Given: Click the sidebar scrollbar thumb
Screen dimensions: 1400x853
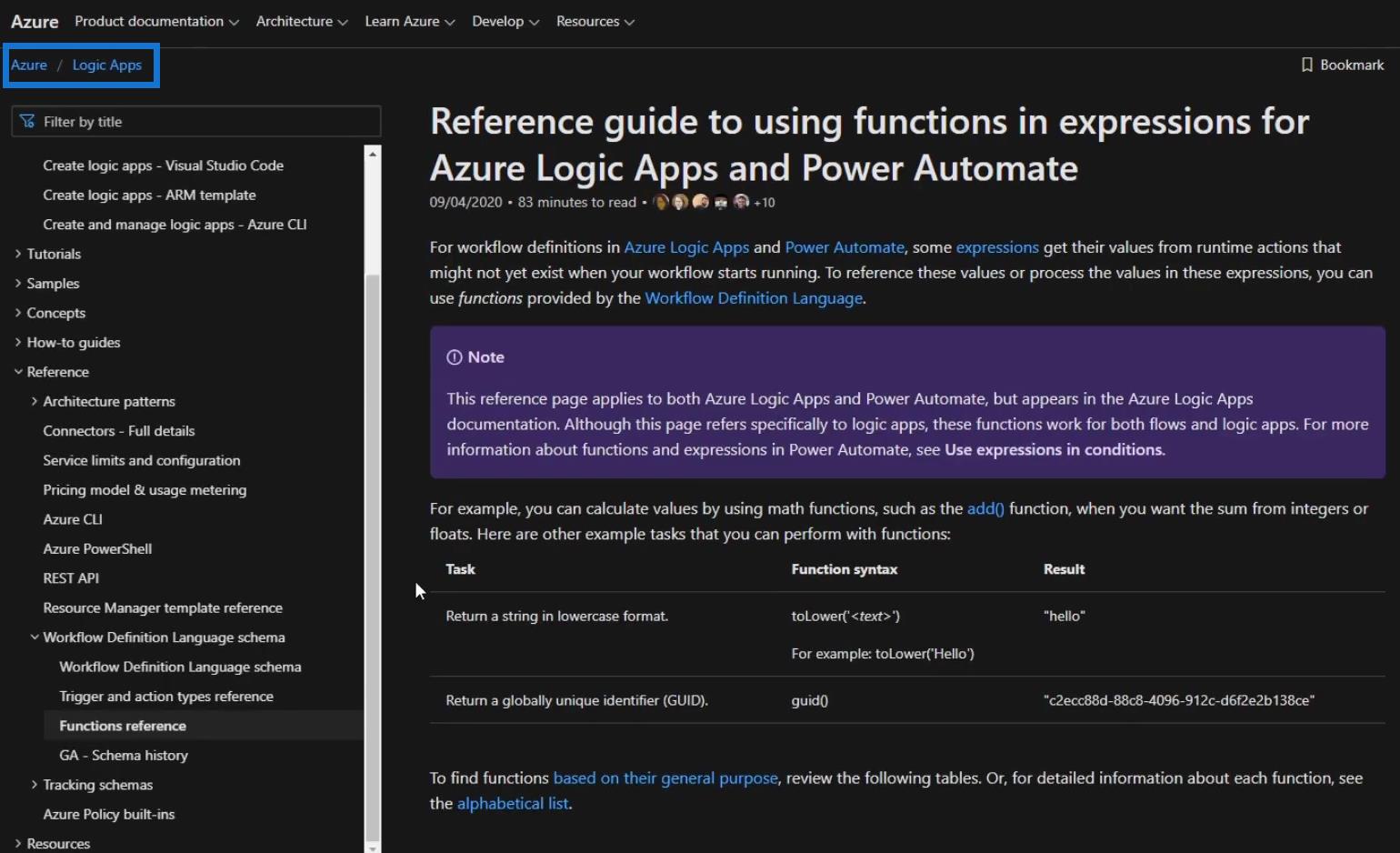Looking at the screenshot, I should [x=373, y=557].
